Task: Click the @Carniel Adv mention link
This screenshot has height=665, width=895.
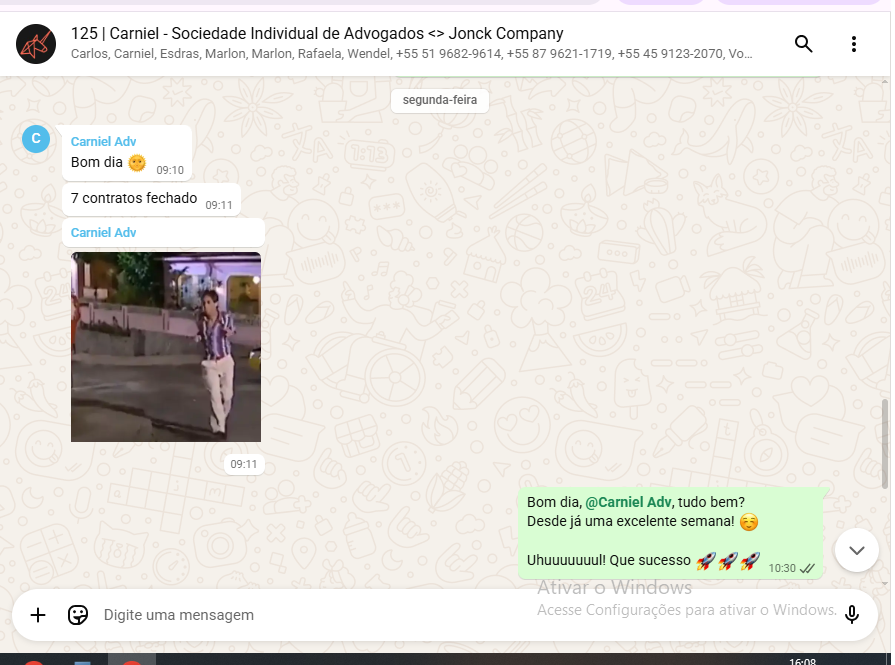Action: tap(628, 502)
